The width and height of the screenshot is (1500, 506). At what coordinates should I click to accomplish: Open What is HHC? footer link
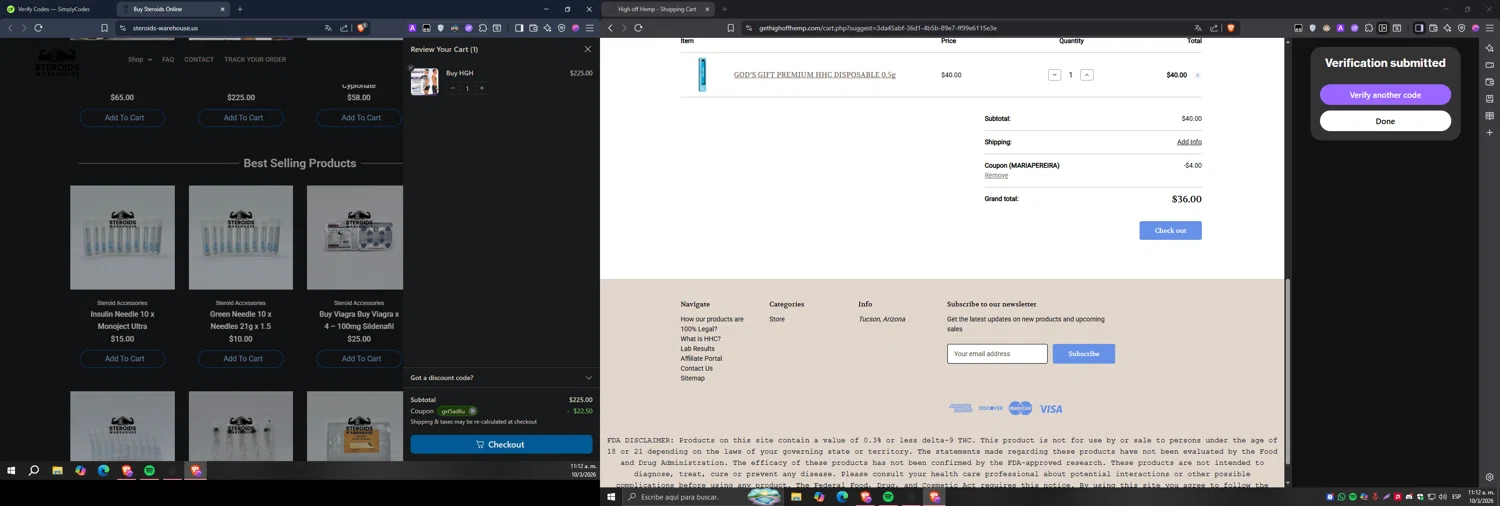(700, 339)
